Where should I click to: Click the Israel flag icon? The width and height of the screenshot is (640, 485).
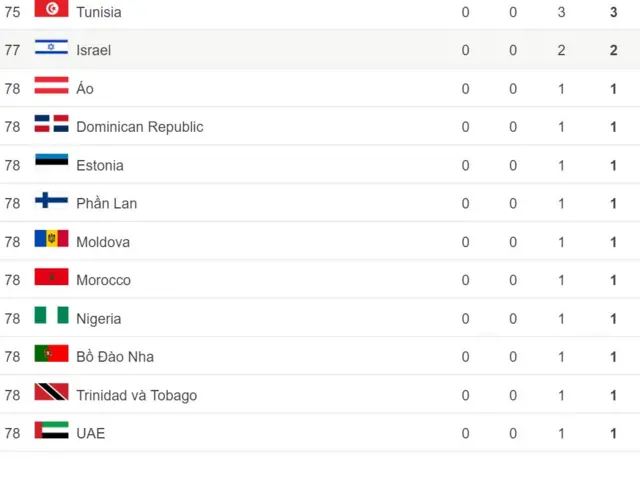(51, 47)
